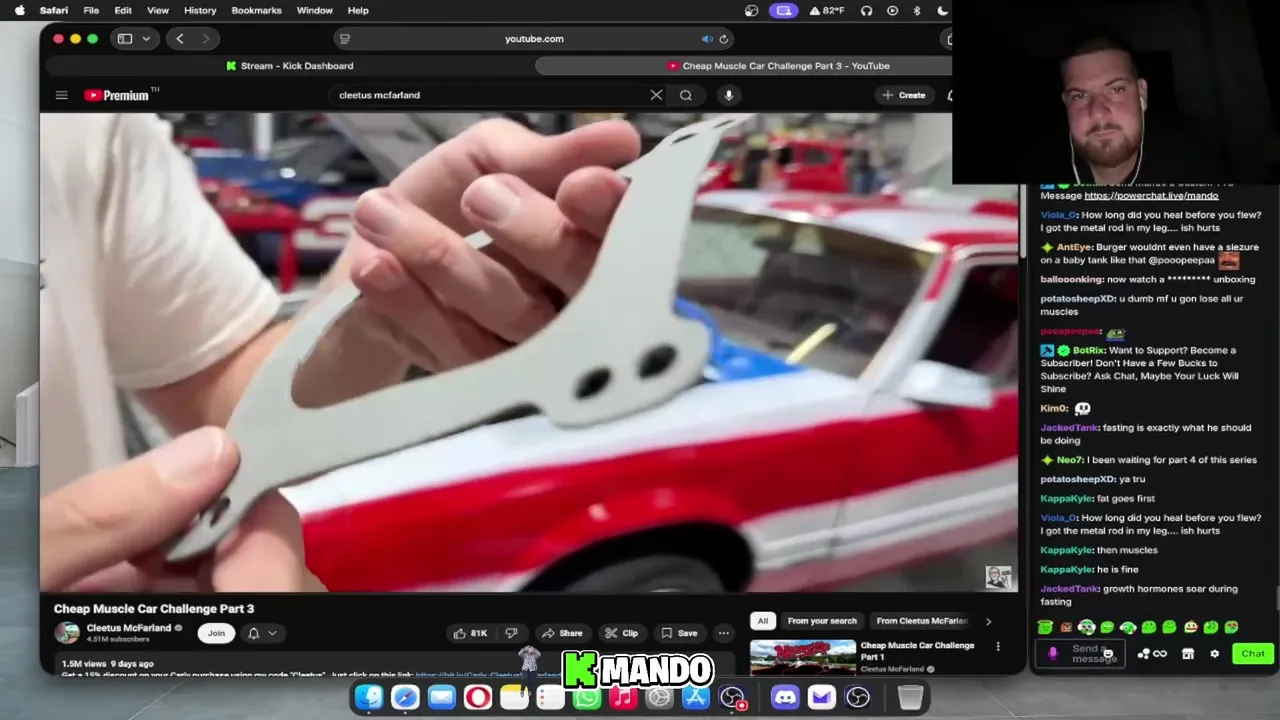Open powerchat.live/mando link in chat
The image size is (1280, 720).
1151,196
